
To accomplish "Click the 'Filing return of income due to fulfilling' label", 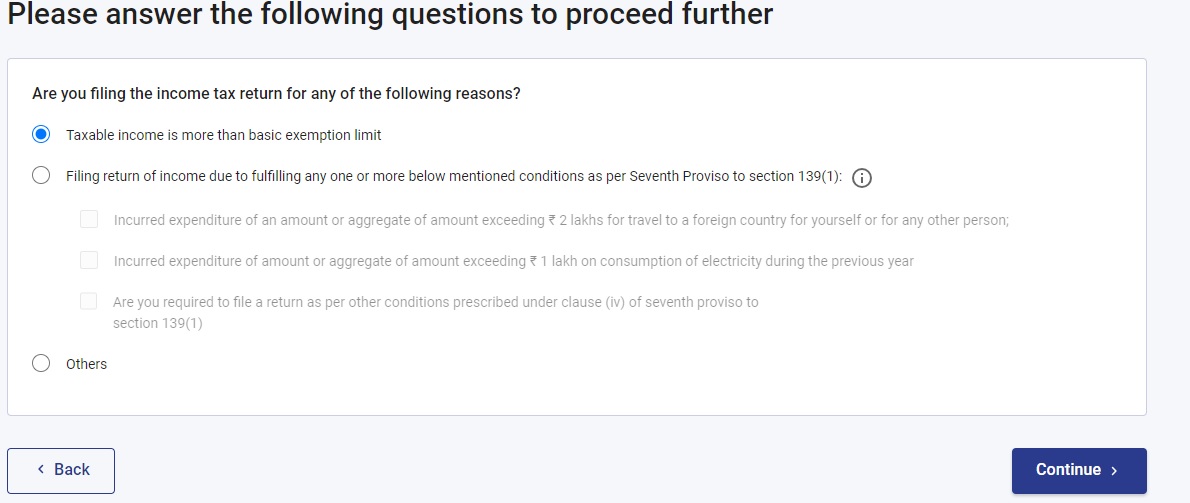I will point(453,177).
